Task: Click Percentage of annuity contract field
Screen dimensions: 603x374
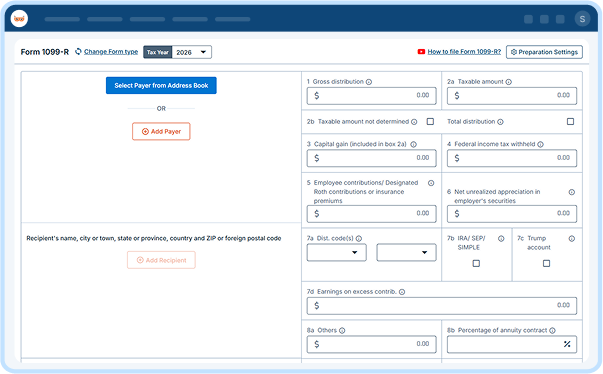Action: [512, 344]
